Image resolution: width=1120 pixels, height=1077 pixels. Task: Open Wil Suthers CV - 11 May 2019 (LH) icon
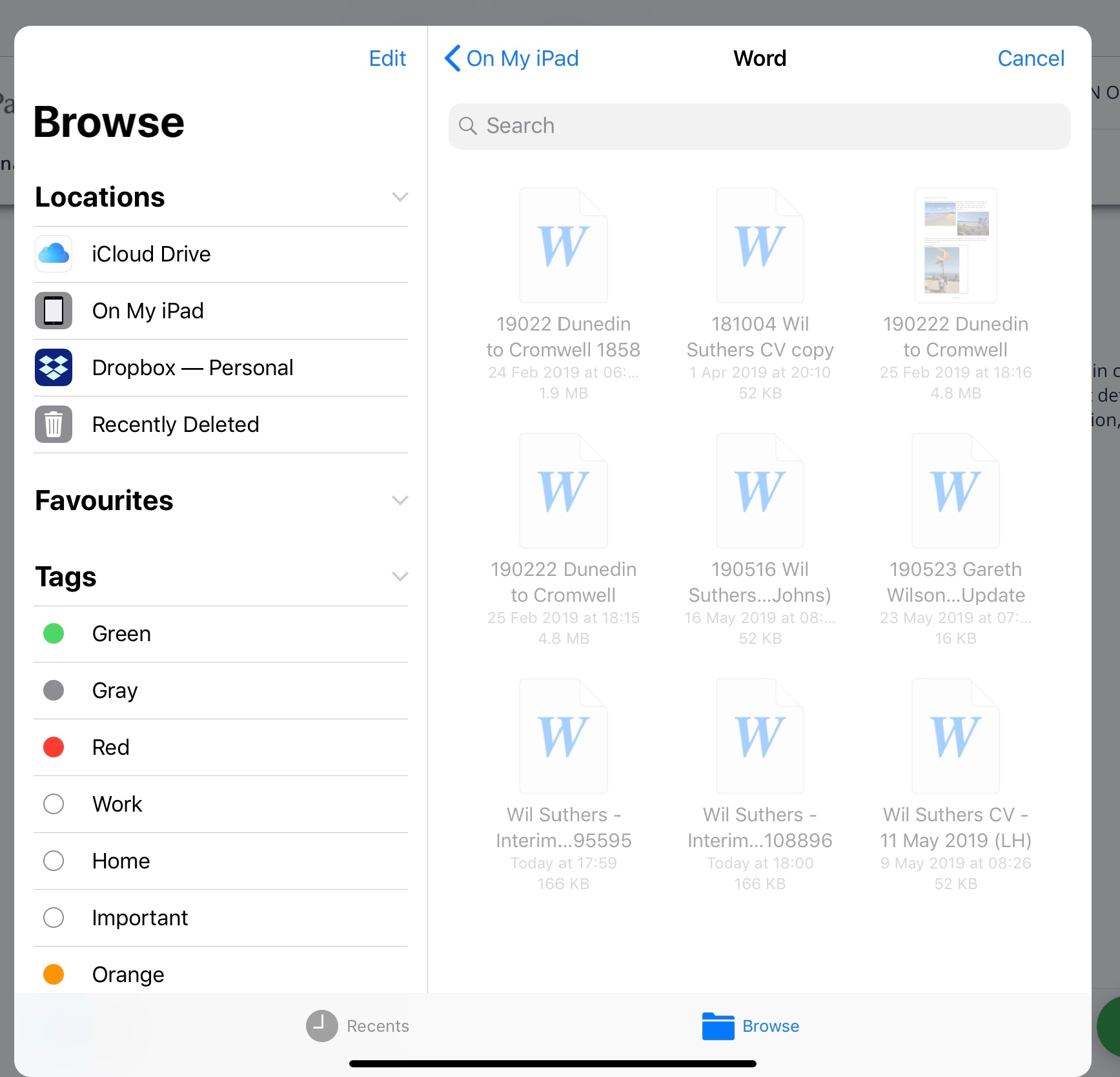[x=956, y=736]
